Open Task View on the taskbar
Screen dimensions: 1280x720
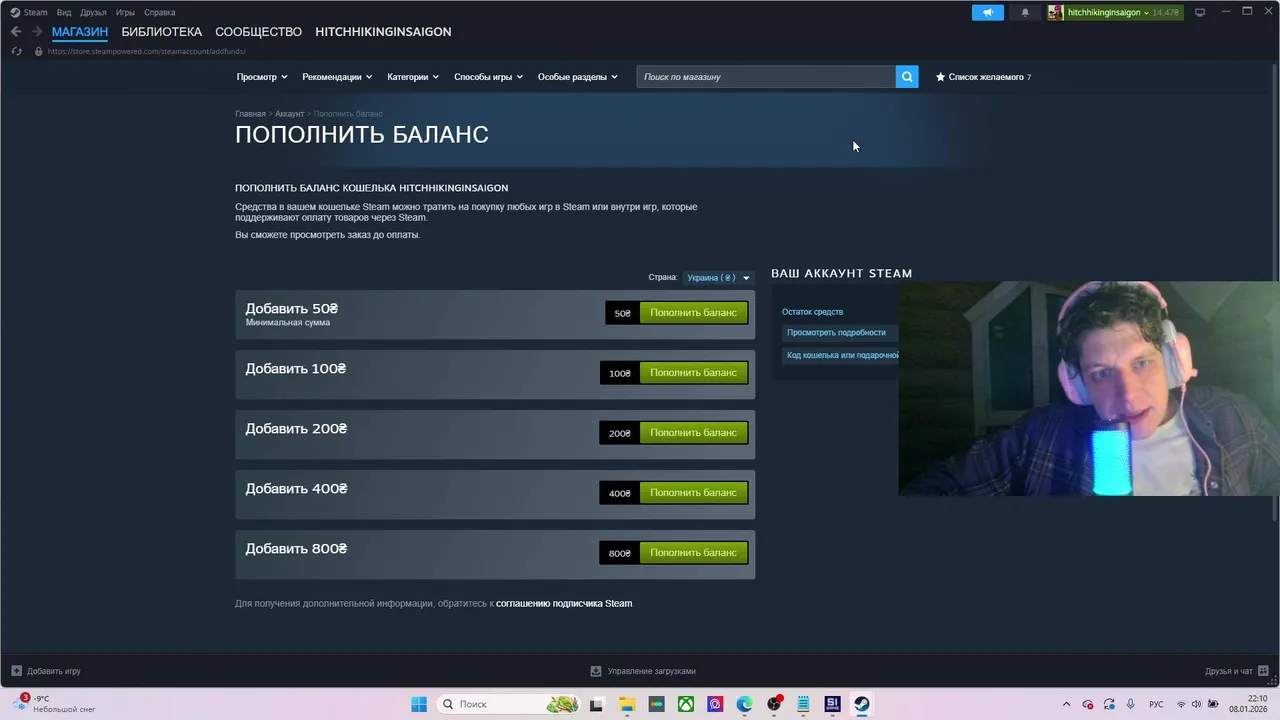[596, 704]
